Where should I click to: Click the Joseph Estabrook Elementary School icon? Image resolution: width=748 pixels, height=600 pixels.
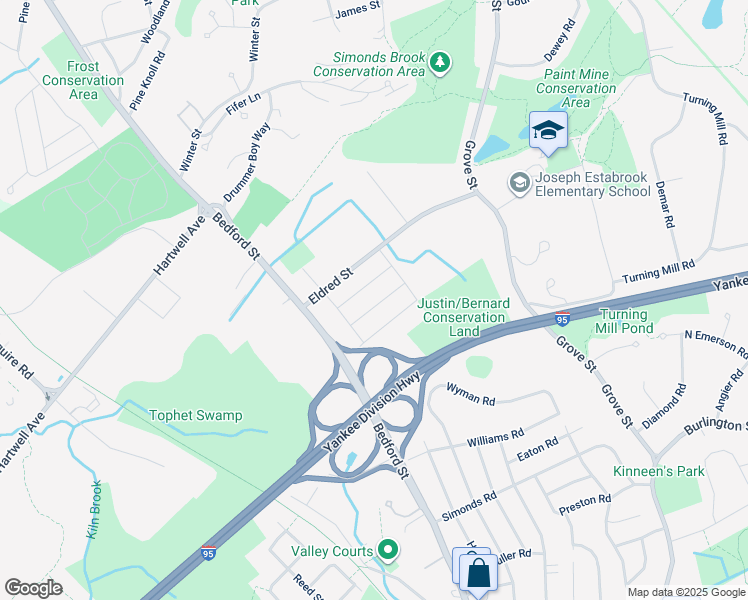coord(519,184)
